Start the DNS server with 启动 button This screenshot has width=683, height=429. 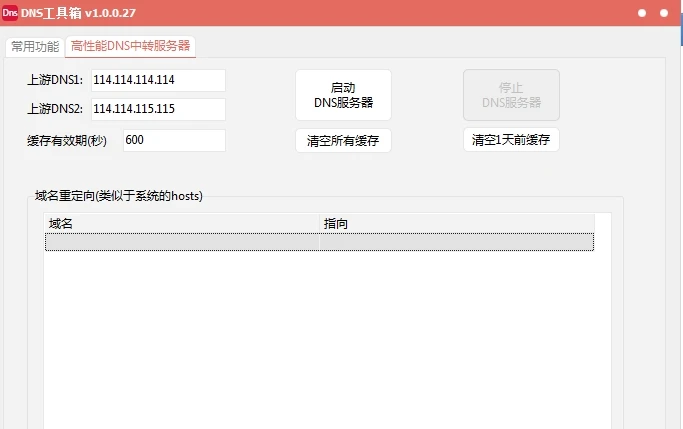(x=343, y=95)
